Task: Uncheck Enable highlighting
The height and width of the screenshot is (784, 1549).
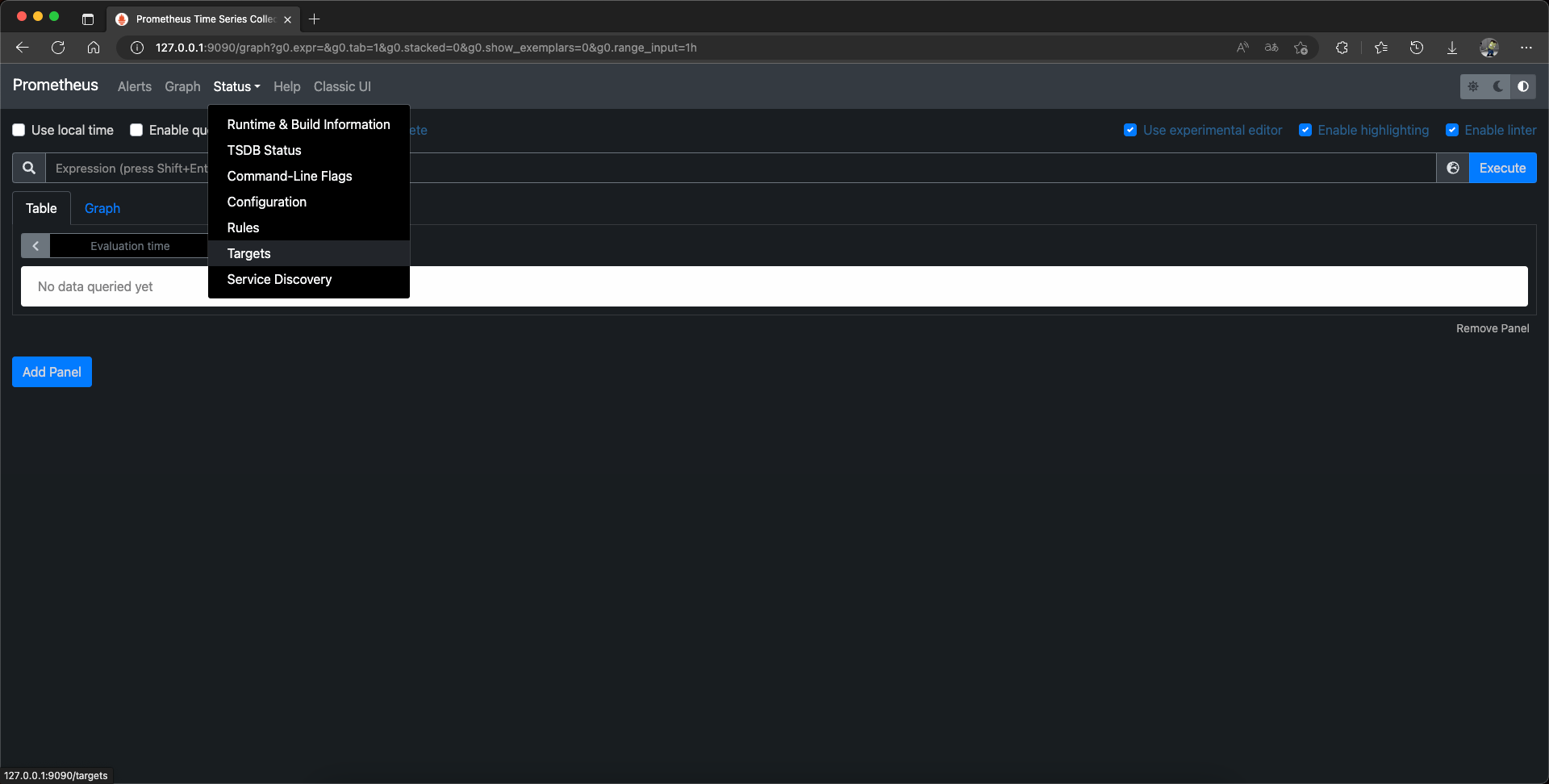Action: [1305, 130]
